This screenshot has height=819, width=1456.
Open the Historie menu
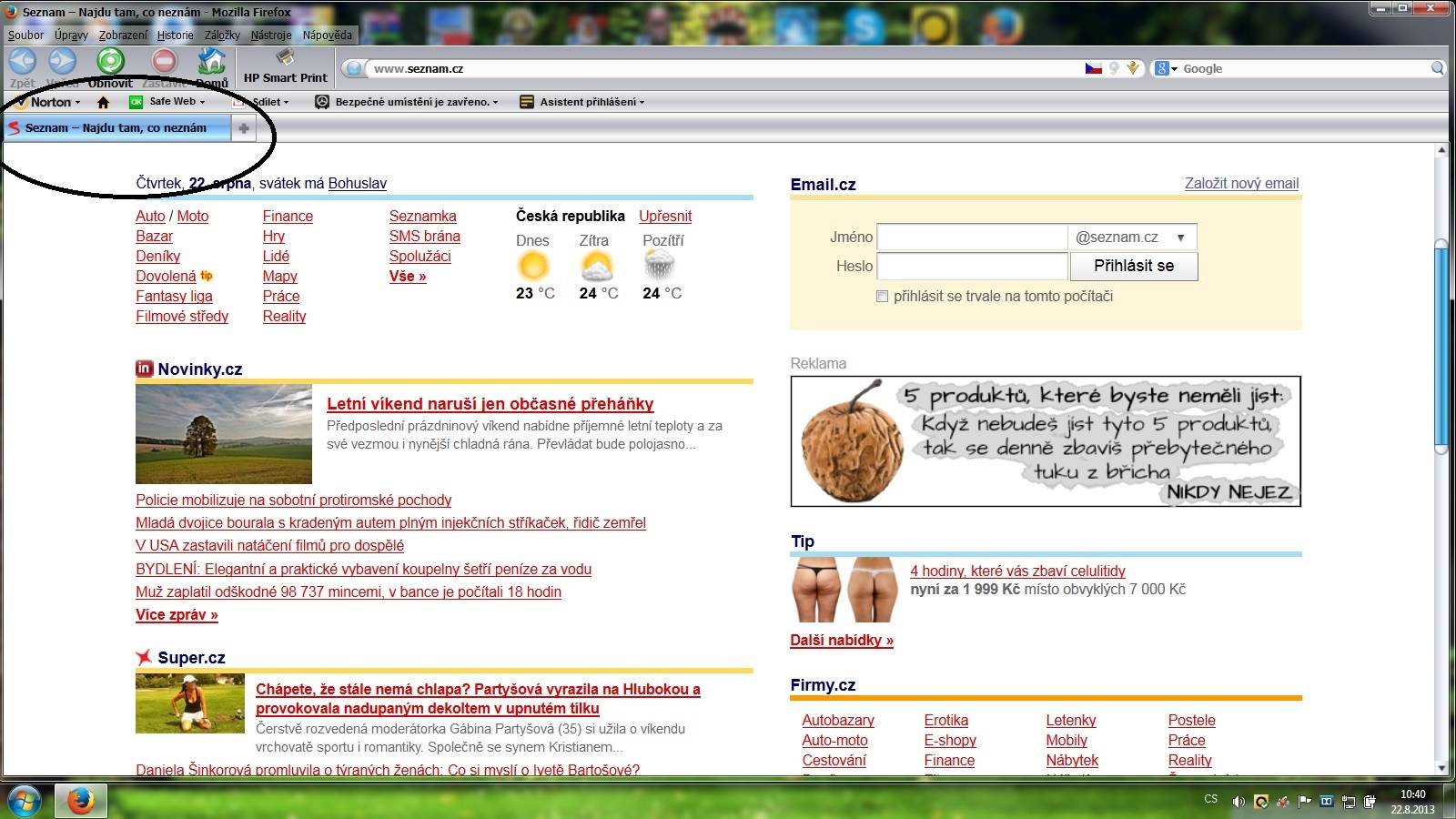click(175, 35)
